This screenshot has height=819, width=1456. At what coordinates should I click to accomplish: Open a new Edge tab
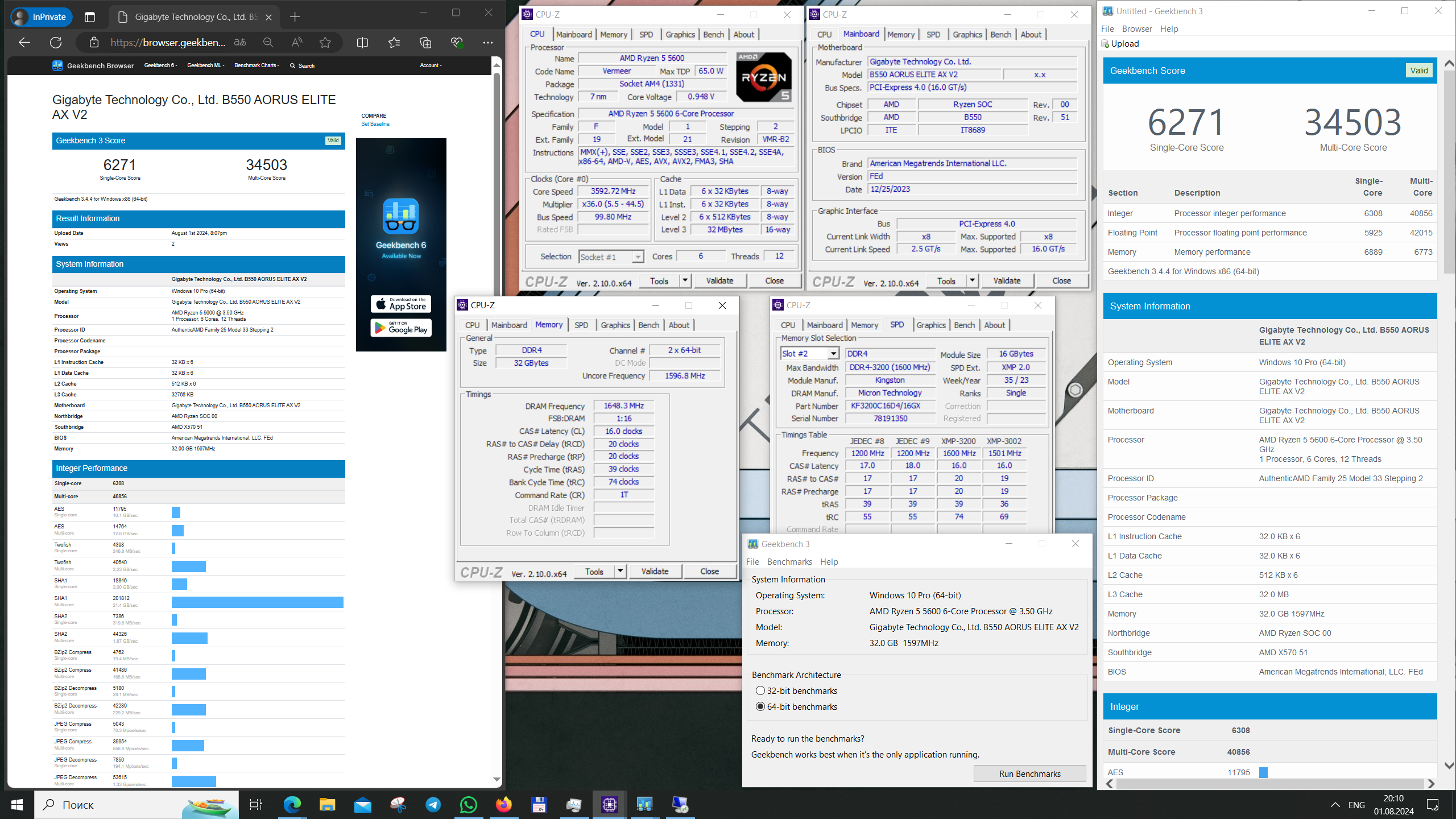pos(295,17)
